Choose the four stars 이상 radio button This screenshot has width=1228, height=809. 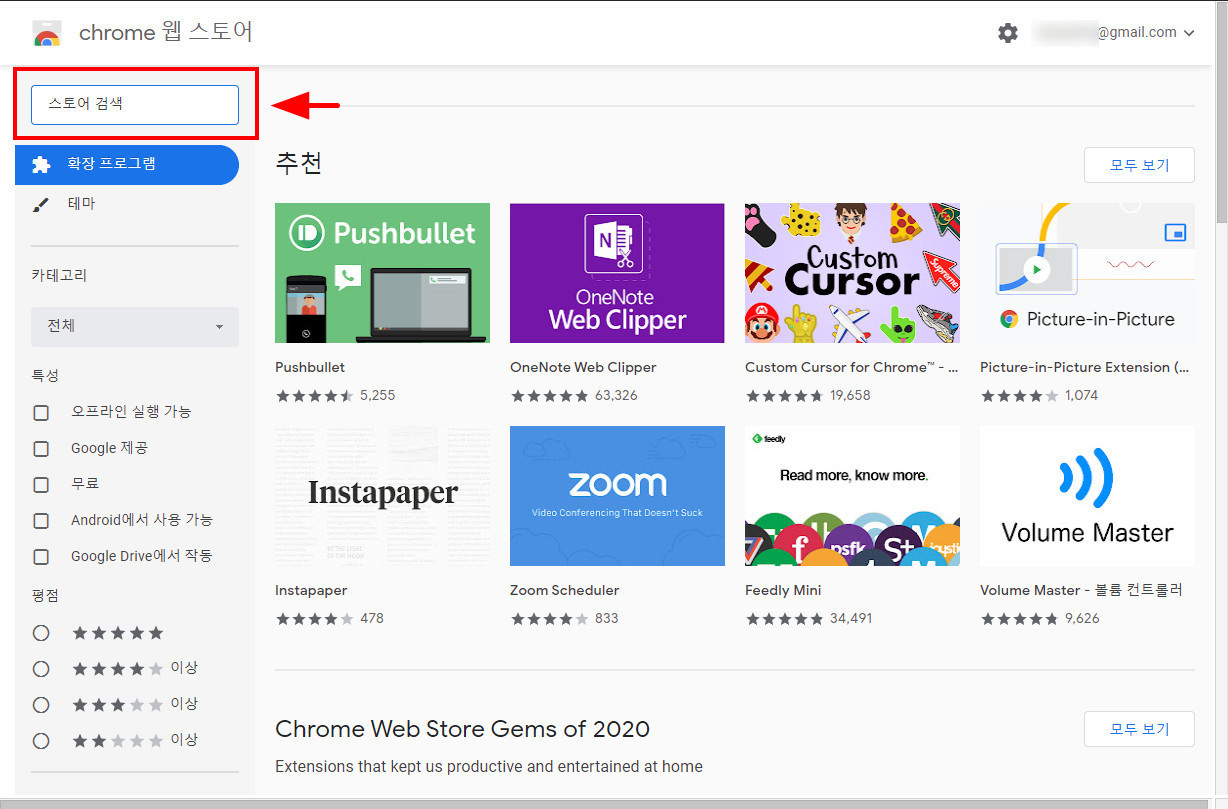(x=41, y=668)
